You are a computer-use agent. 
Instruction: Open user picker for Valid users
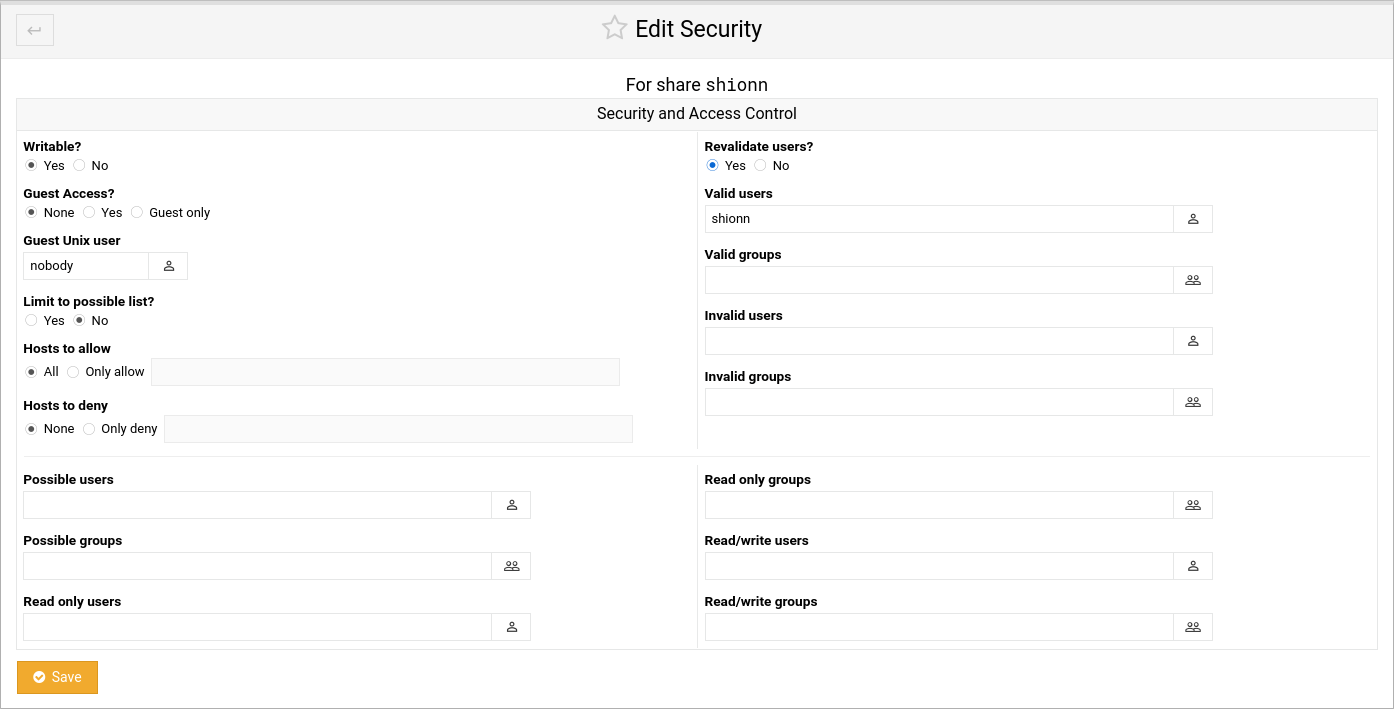1193,219
